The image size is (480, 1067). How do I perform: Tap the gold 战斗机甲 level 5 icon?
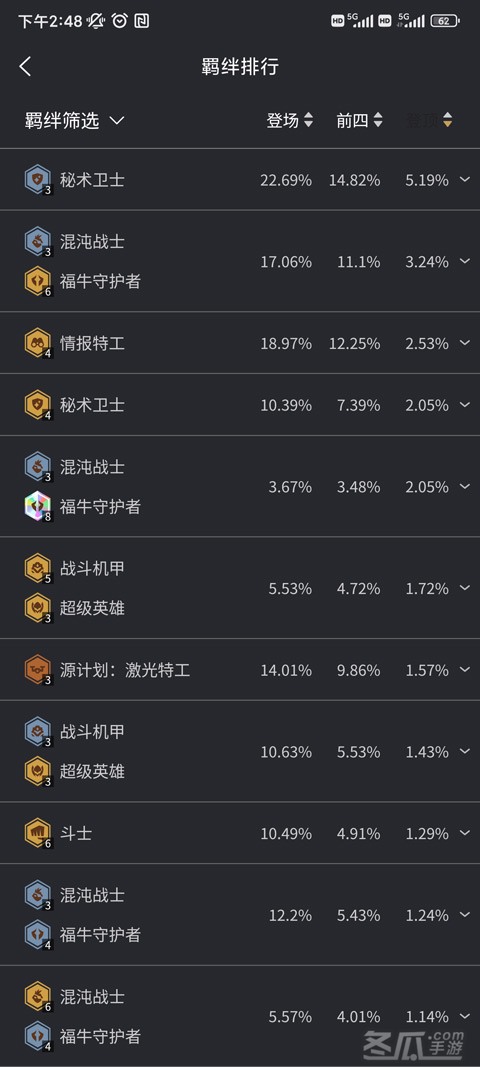37,568
